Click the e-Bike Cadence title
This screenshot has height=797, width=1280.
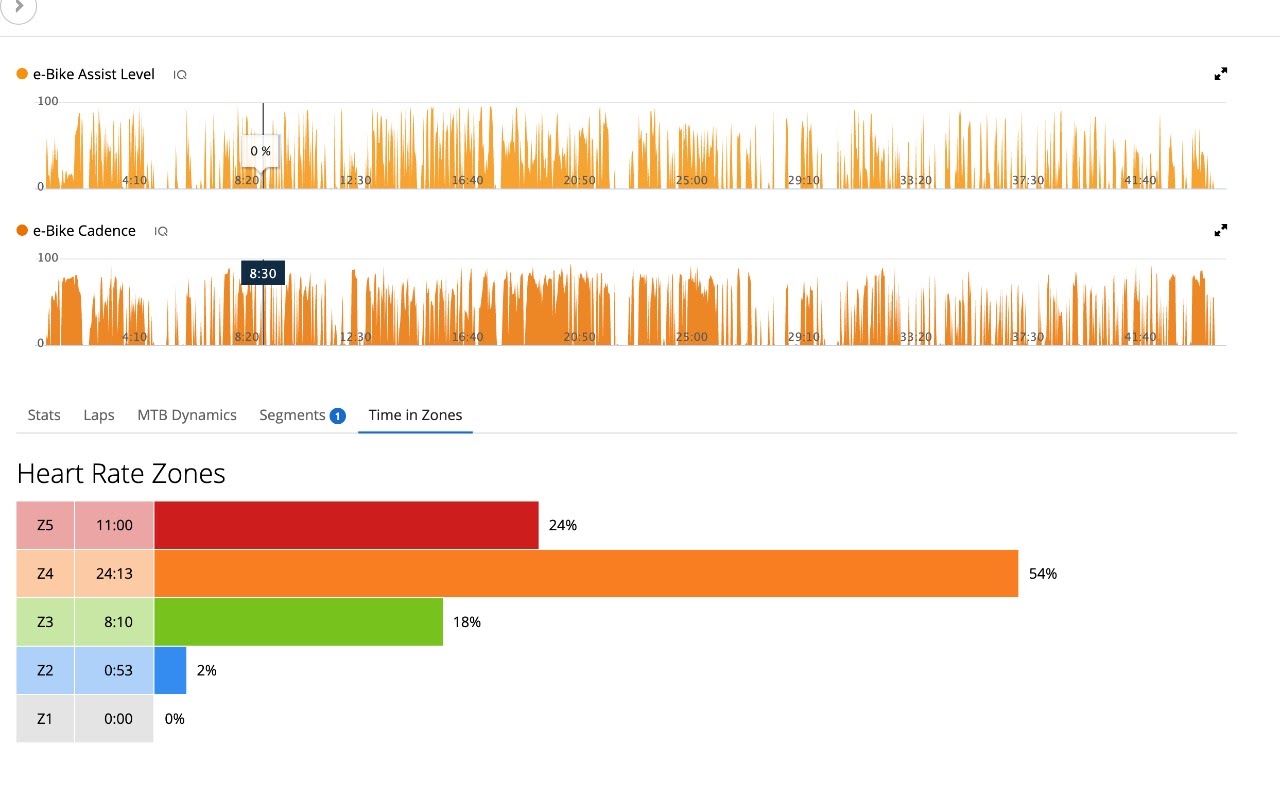click(x=84, y=231)
